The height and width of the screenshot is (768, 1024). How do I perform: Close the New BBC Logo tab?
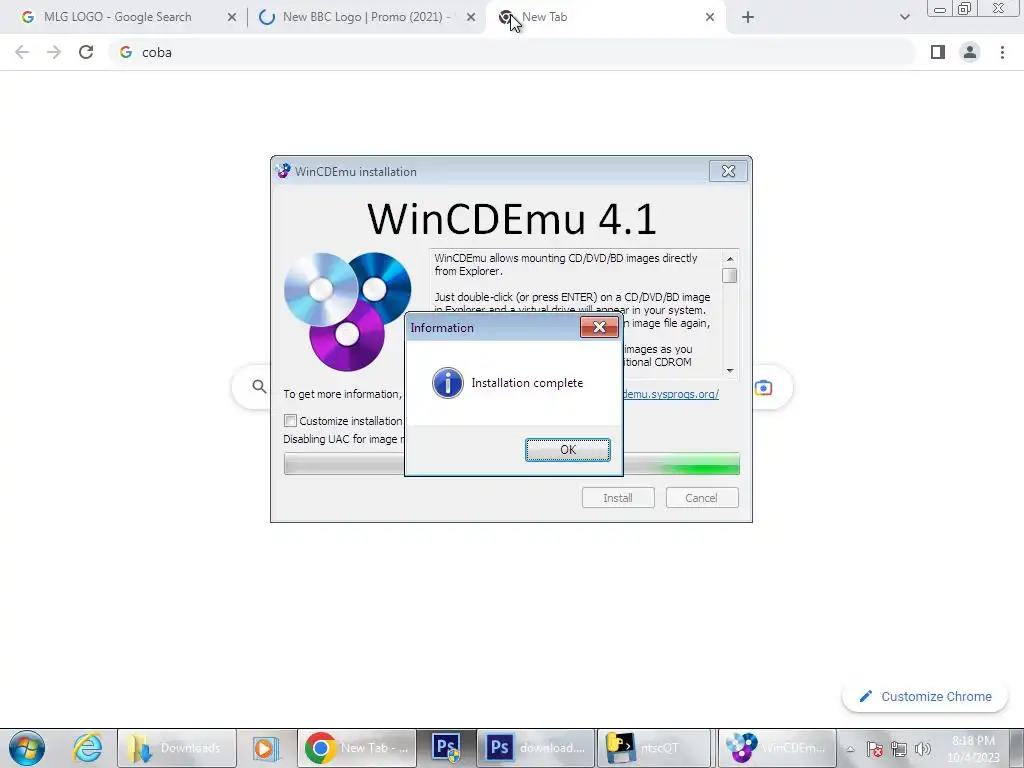pos(471,17)
